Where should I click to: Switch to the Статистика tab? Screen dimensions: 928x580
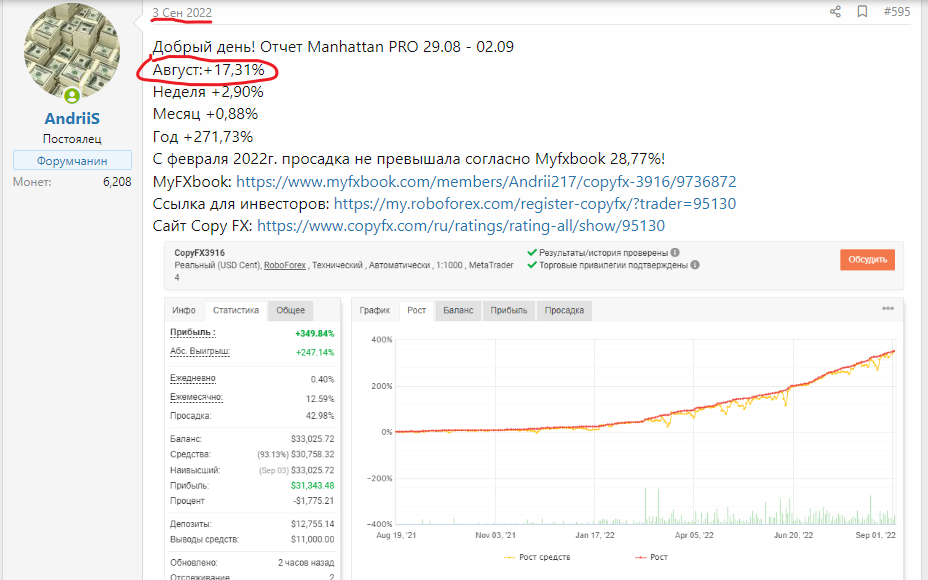click(236, 310)
